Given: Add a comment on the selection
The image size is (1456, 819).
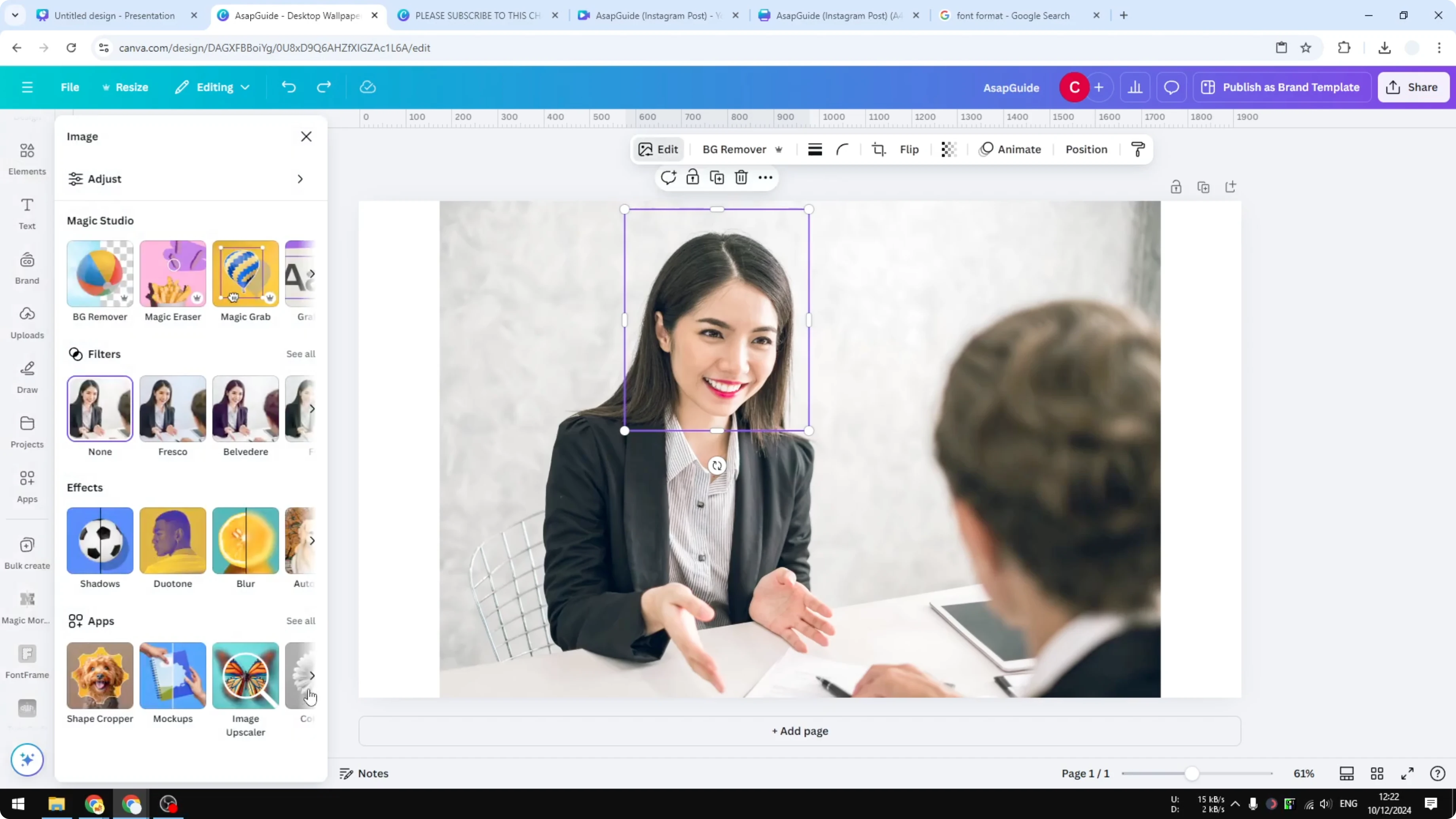Looking at the screenshot, I should click(x=669, y=177).
